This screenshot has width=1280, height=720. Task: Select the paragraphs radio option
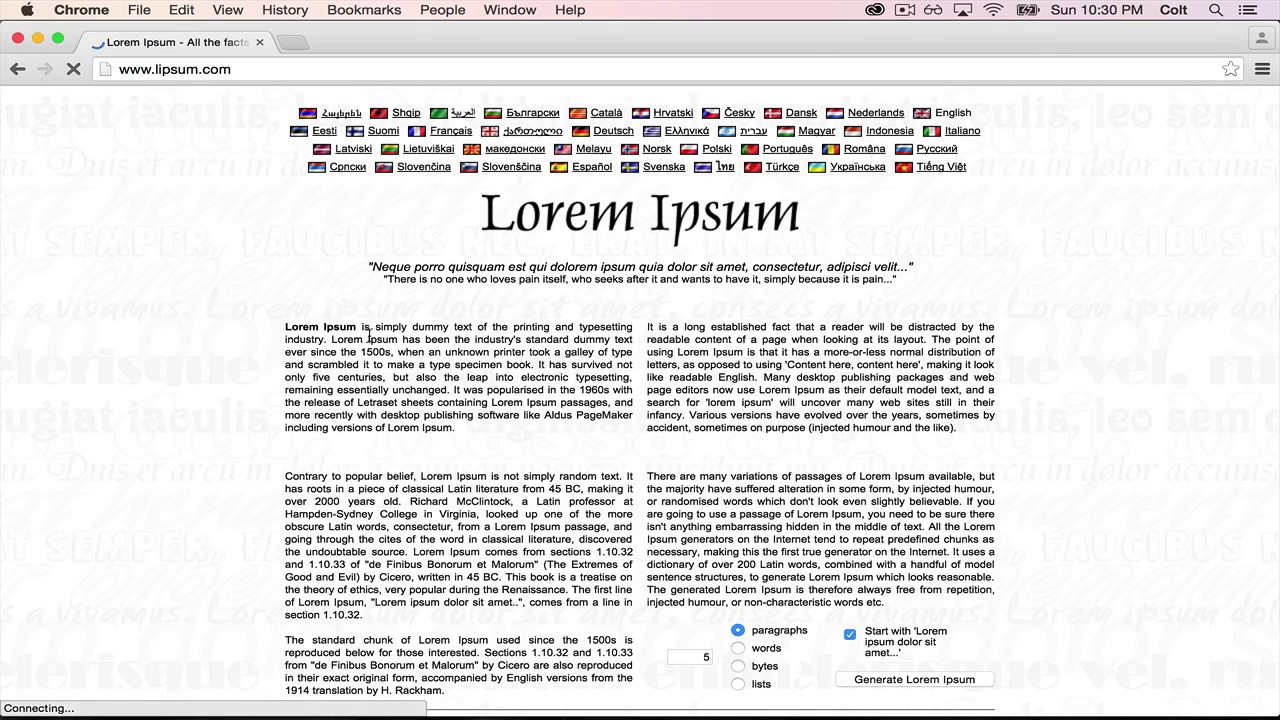(x=738, y=630)
